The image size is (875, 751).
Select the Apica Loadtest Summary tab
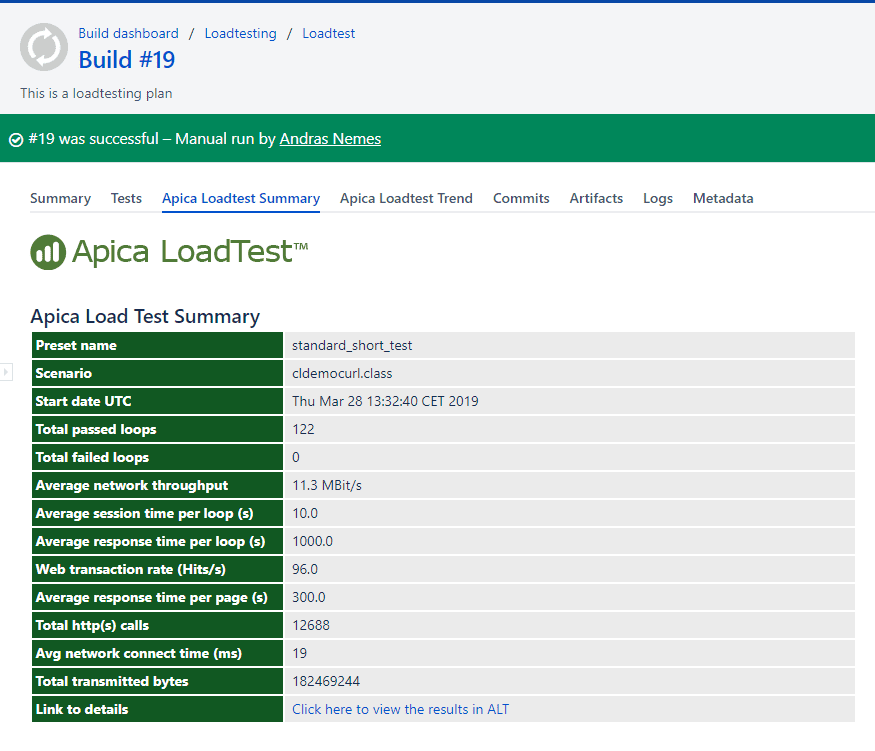(241, 198)
